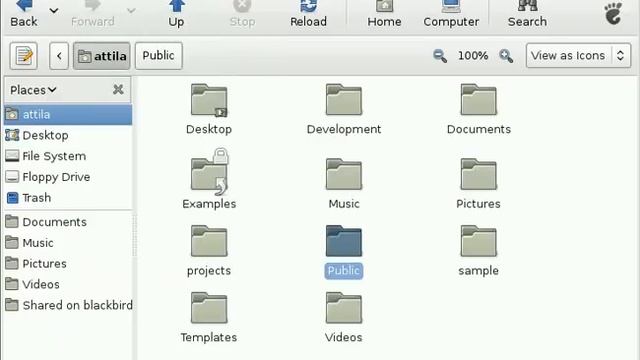Open Documents bookmark in the sidebar
This screenshot has width=640, height=360.
pyautogui.click(x=68, y=222)
